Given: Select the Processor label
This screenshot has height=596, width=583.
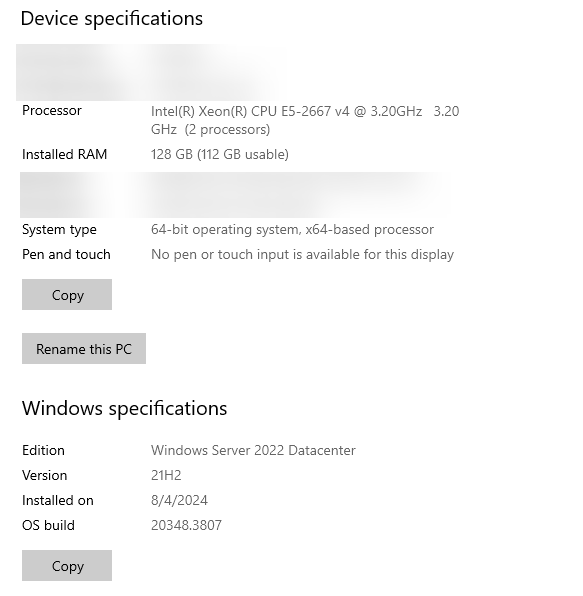Looking at the screenshot, I should (x=52, y=111).
